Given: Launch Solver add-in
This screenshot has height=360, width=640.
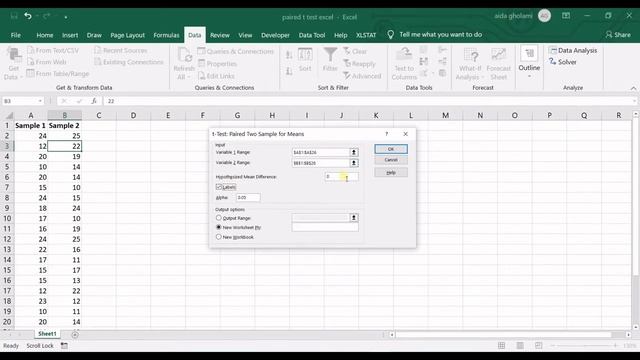Looking at the screenshot, I should (x=563, y=62).
